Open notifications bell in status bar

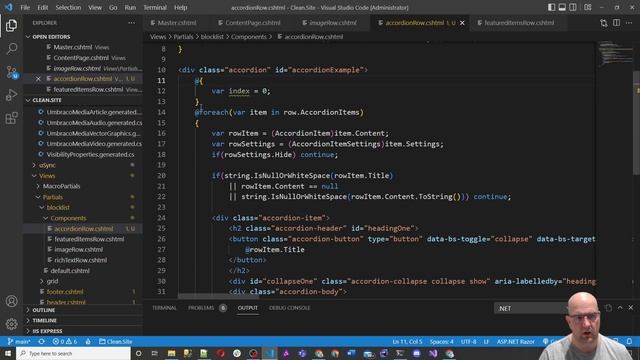coord(630,342)
